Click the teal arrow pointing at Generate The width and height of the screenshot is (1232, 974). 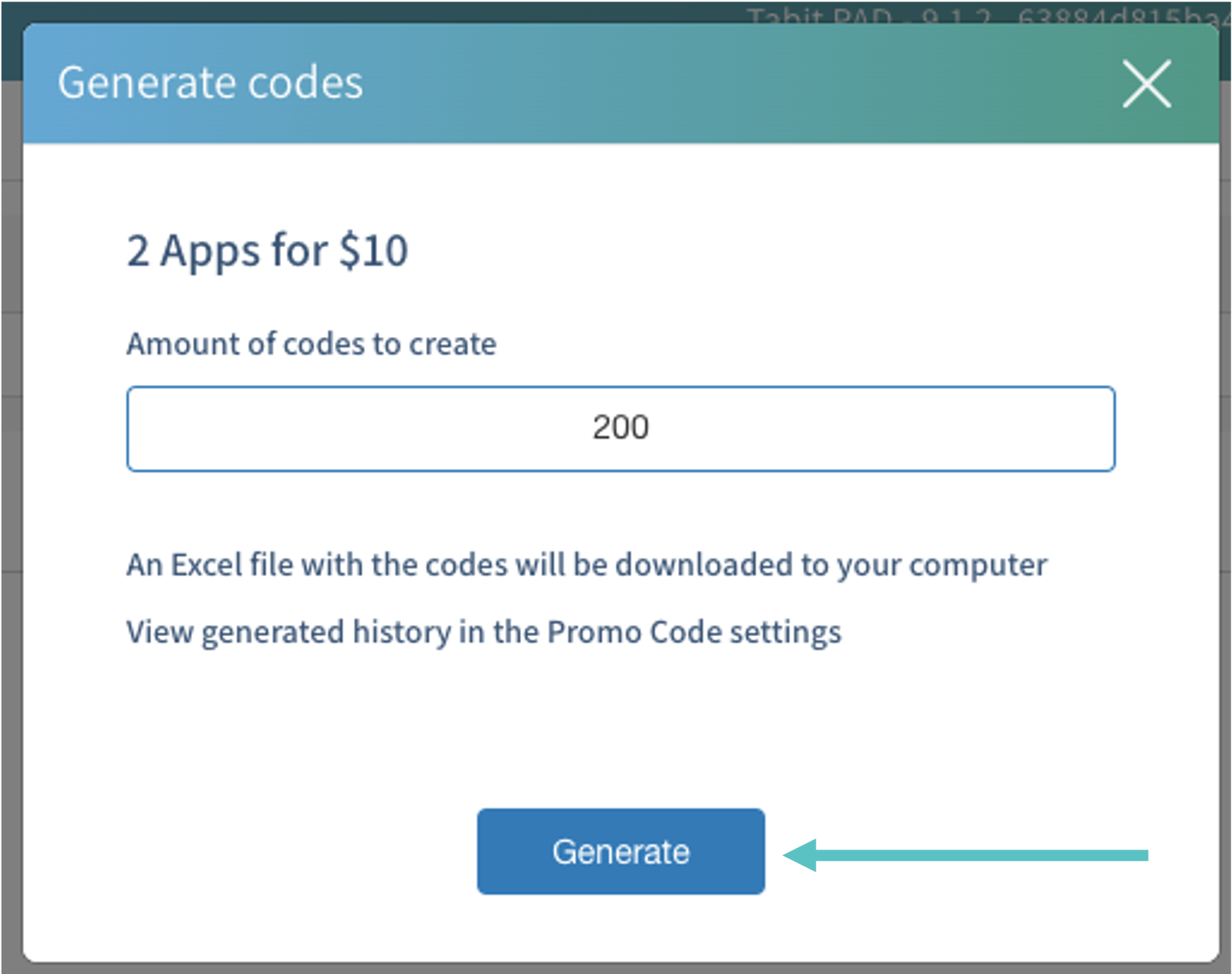point(963,855)
